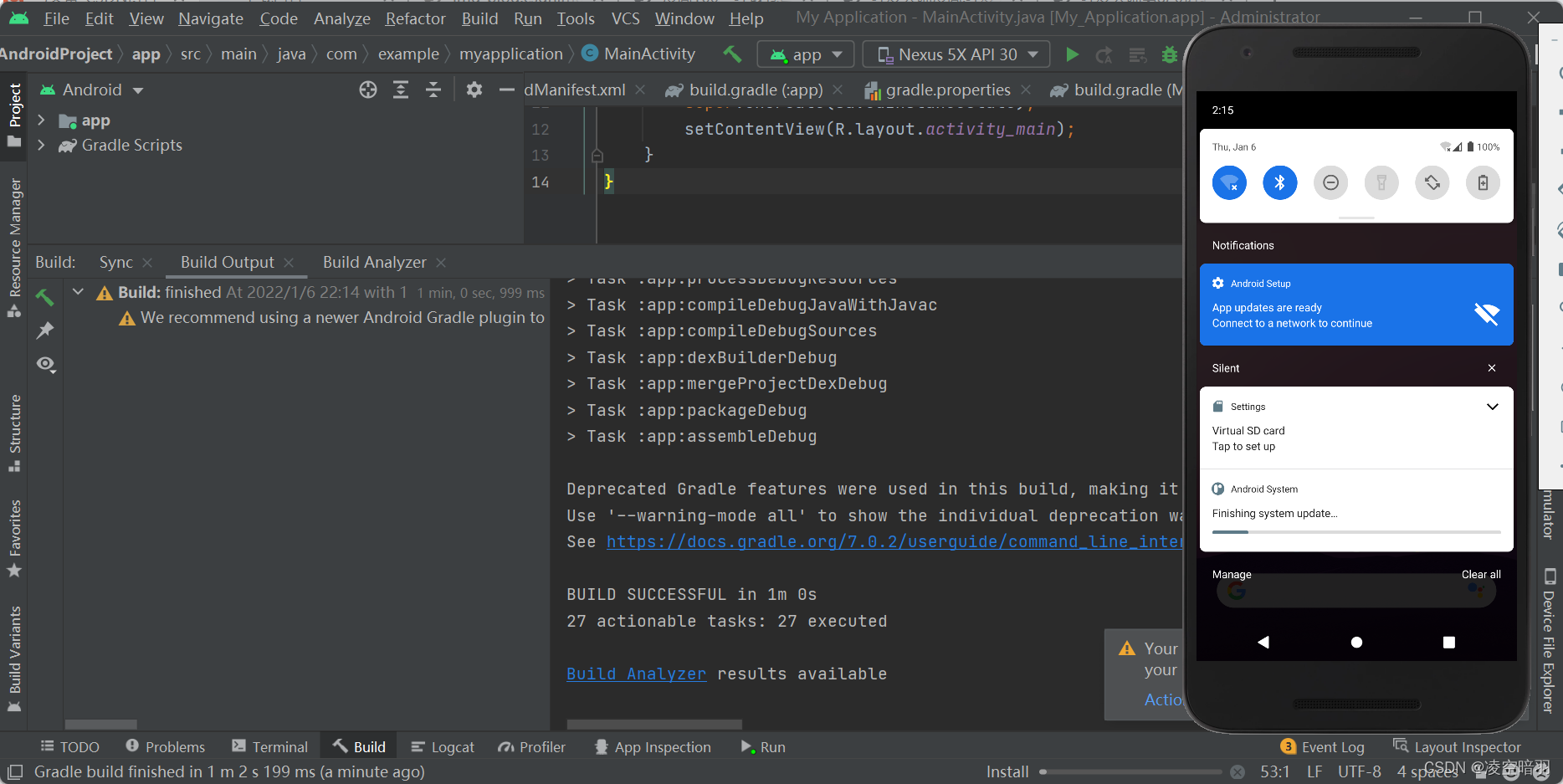Open the app run configuration dropdown

pos(806,54)
